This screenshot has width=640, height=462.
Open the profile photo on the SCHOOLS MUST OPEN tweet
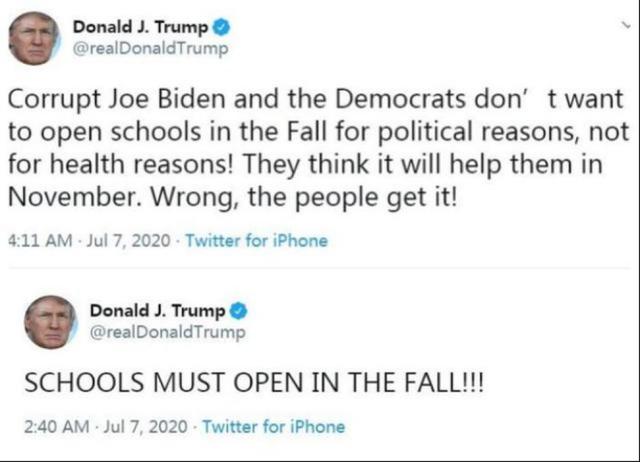click(x=51, y=322)
